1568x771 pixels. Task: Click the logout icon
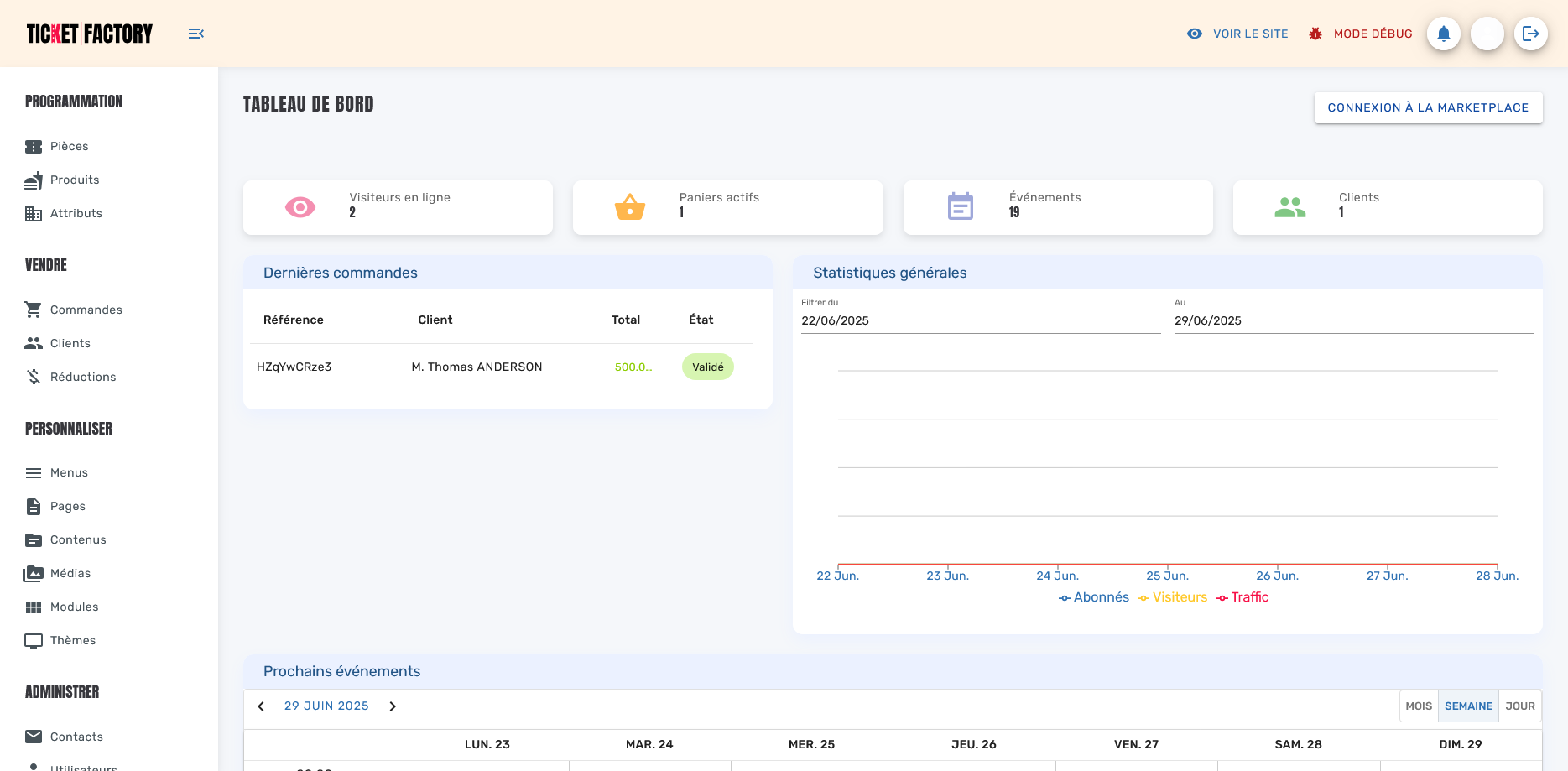coord(1532,34)
